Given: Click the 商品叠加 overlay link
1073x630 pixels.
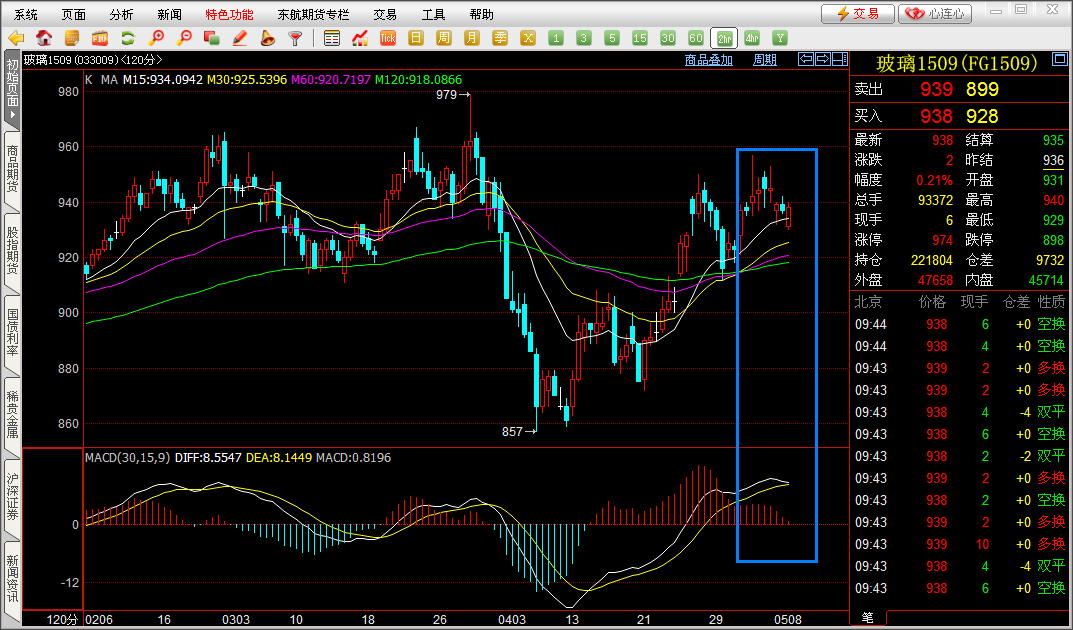Looking at the screenshot, I should 708,60.
